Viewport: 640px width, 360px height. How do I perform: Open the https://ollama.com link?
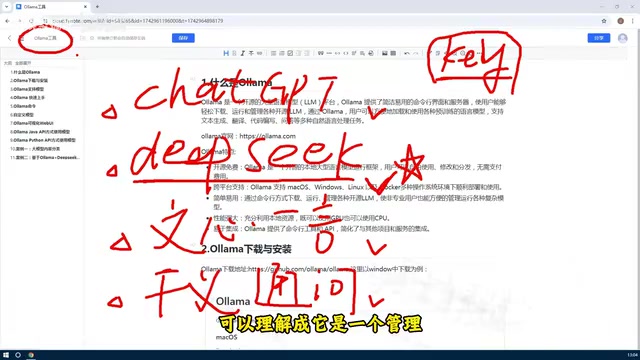(268, 136)
